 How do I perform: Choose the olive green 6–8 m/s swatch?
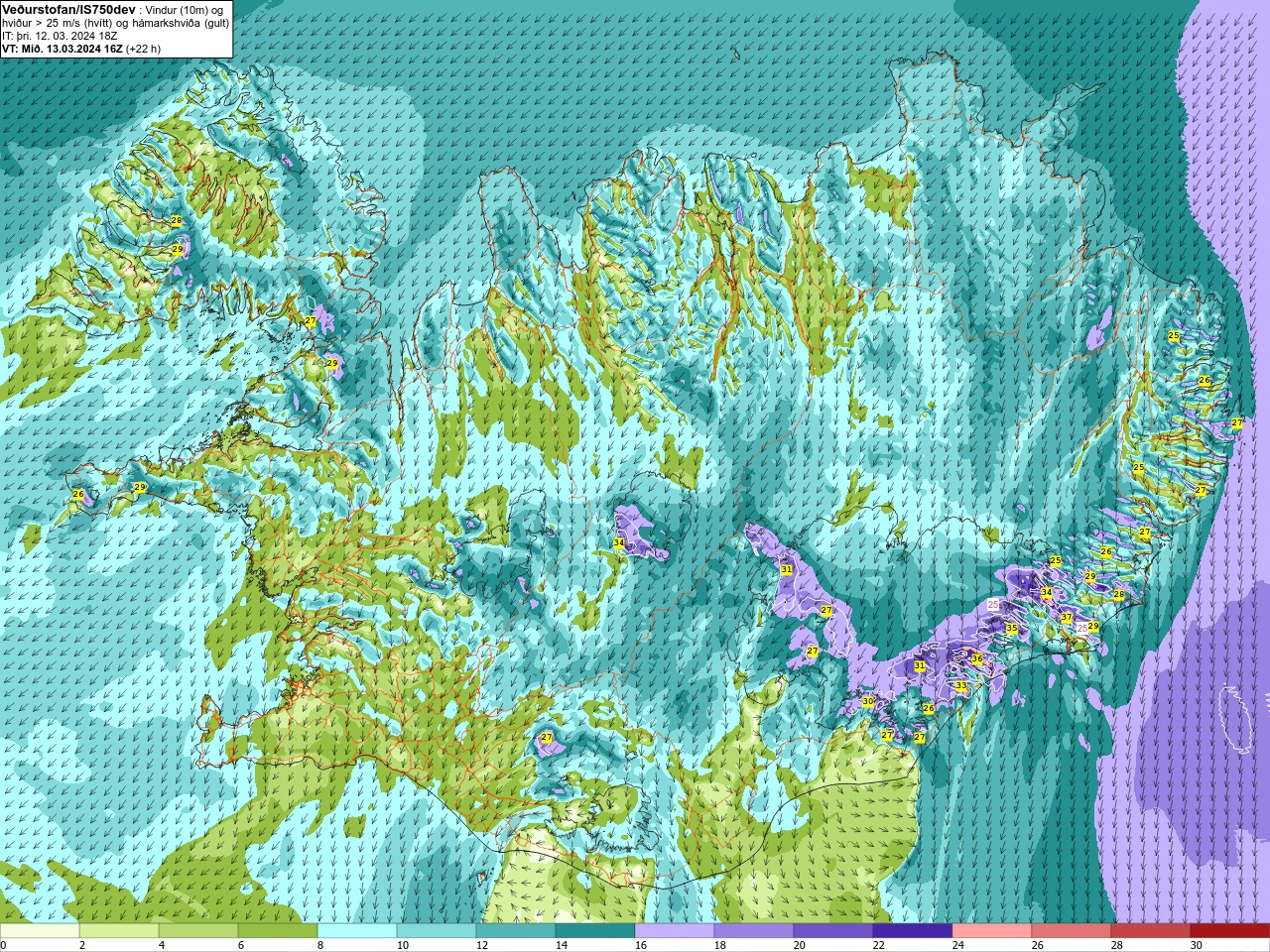coord(278,931)
